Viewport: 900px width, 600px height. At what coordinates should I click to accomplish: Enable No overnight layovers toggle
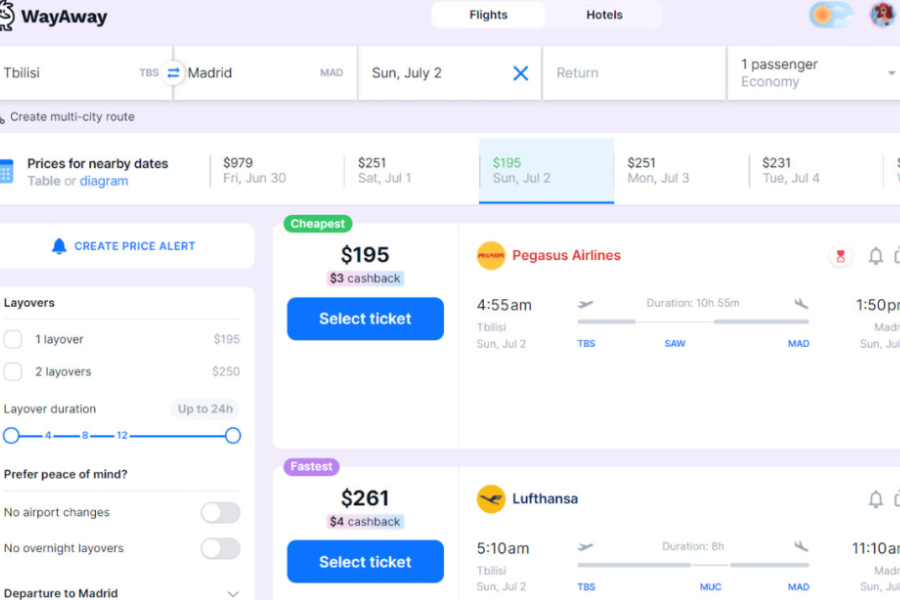tap(220, 549)
